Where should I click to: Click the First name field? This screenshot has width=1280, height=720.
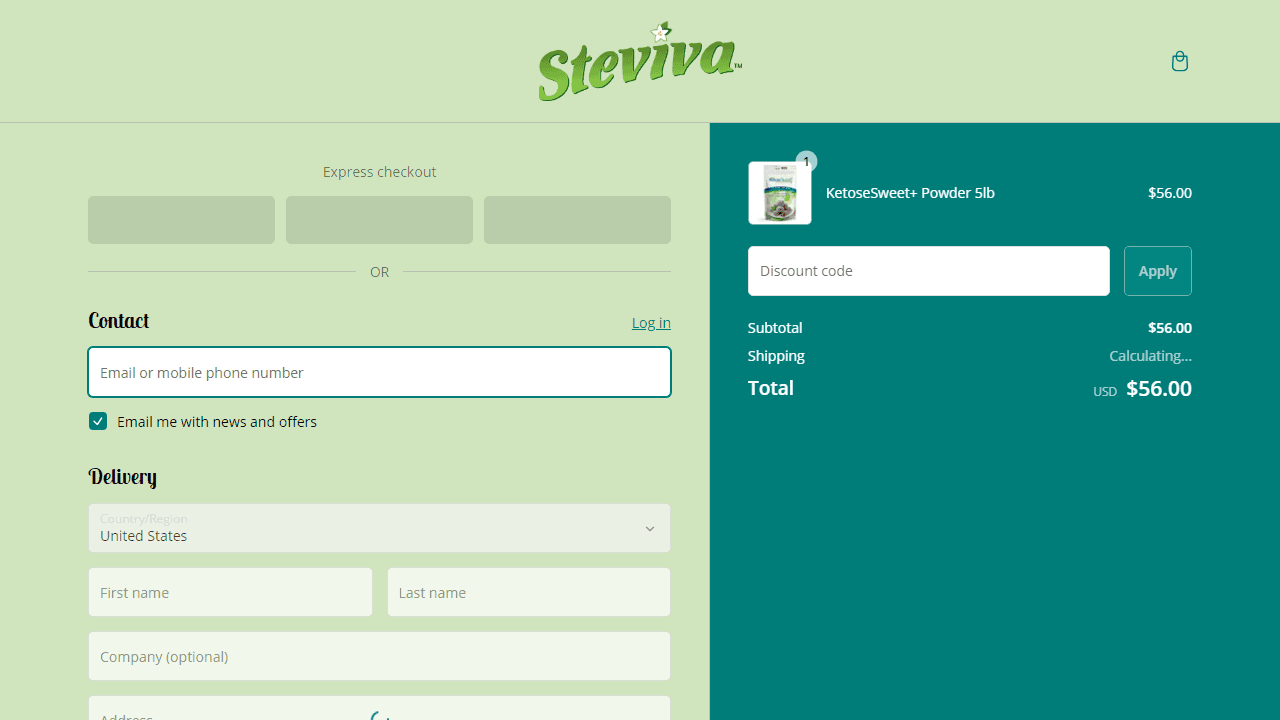tap(230, 592)
